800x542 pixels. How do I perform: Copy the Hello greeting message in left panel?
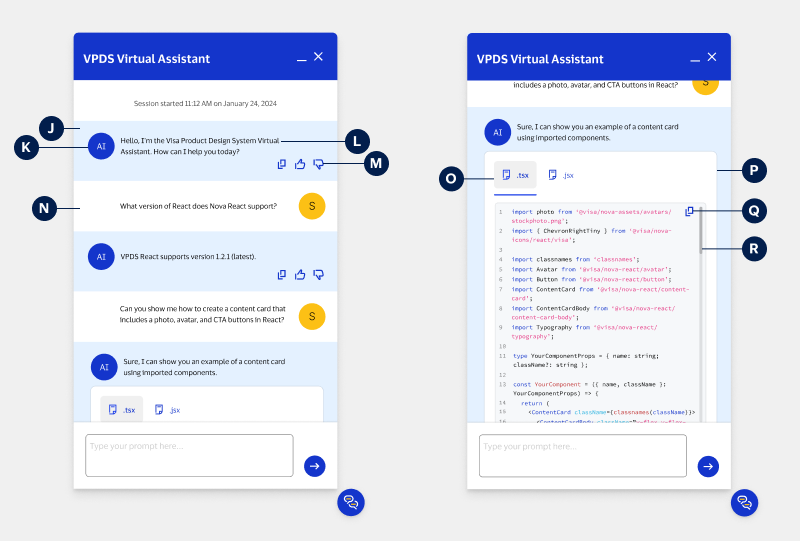[x=282, y=164]
